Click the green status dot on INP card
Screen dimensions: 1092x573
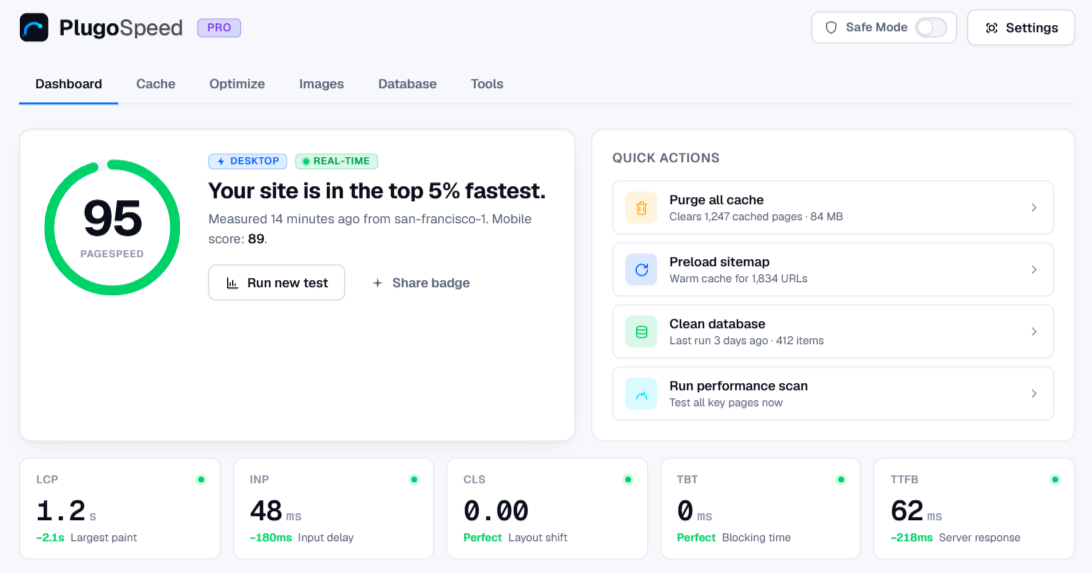tap(414, 479)
